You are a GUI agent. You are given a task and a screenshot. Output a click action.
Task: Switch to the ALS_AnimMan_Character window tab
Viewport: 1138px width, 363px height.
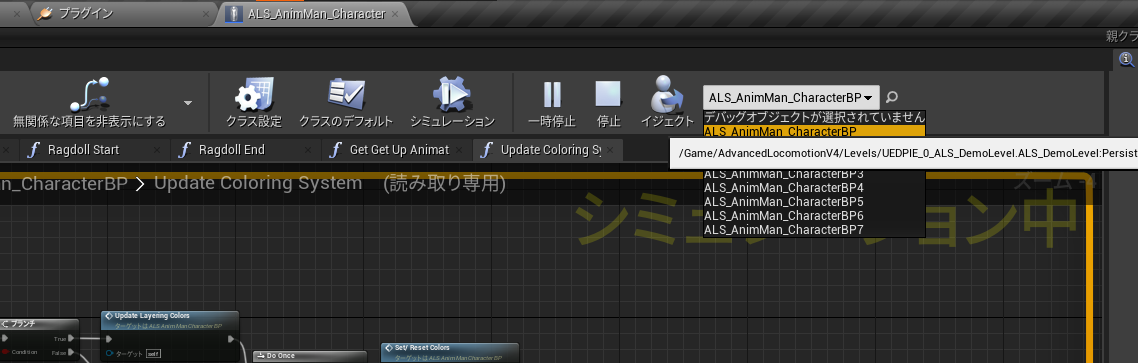[x=316, y=13]
